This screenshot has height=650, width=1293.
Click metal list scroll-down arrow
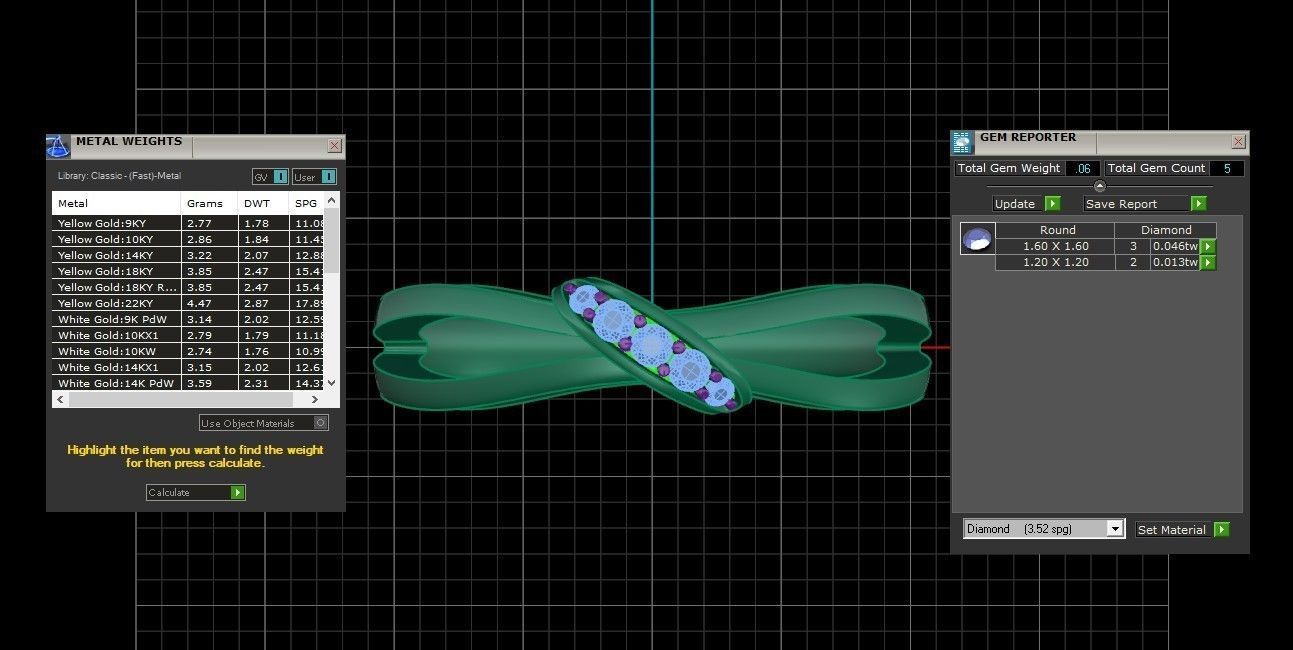(332, 382)
